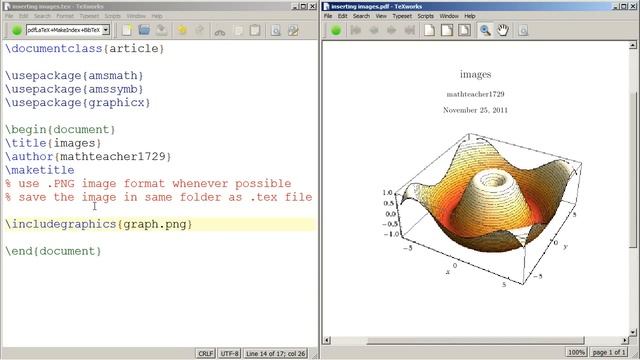Image resolution: width=640 pixels, height=360 pixels.
Task: Open Help menu in PDF window
Action: point(470,16)
